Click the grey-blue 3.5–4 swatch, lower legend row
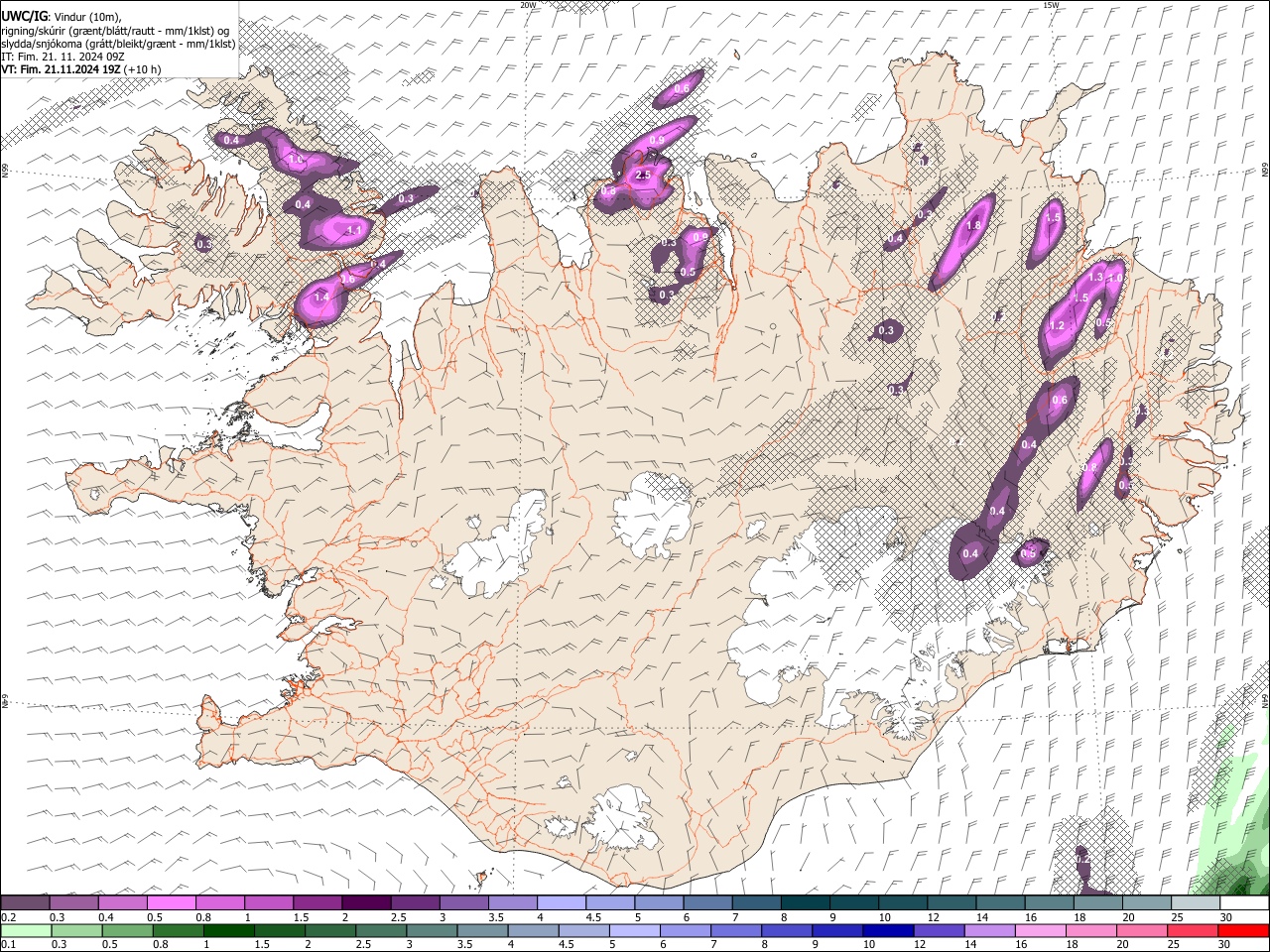The image size is (1270, 952). (x=484, y=930)
